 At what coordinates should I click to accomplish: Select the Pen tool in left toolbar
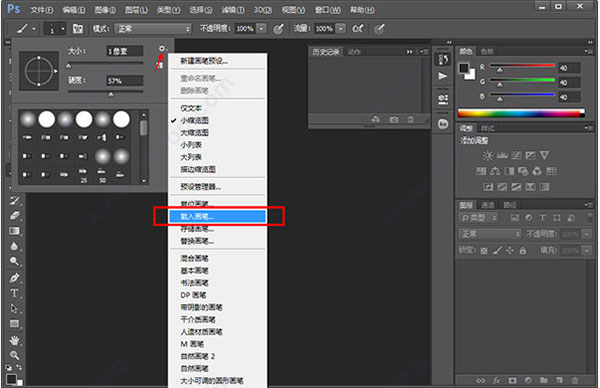point(15,277)
